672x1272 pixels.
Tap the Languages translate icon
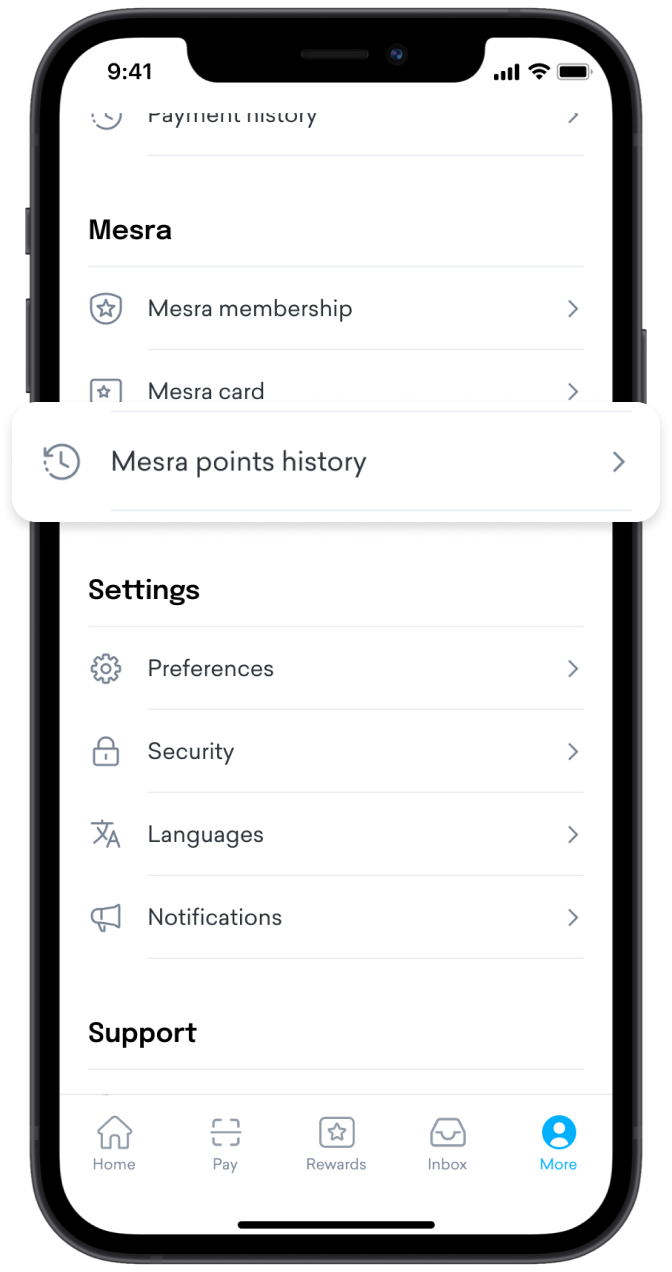pos(105,834)
